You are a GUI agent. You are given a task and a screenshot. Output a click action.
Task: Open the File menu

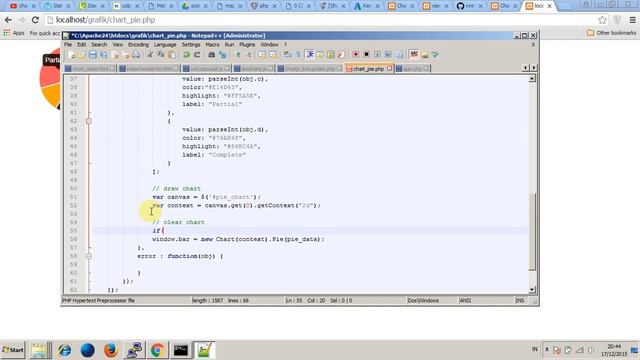click(x=68, y=44)
